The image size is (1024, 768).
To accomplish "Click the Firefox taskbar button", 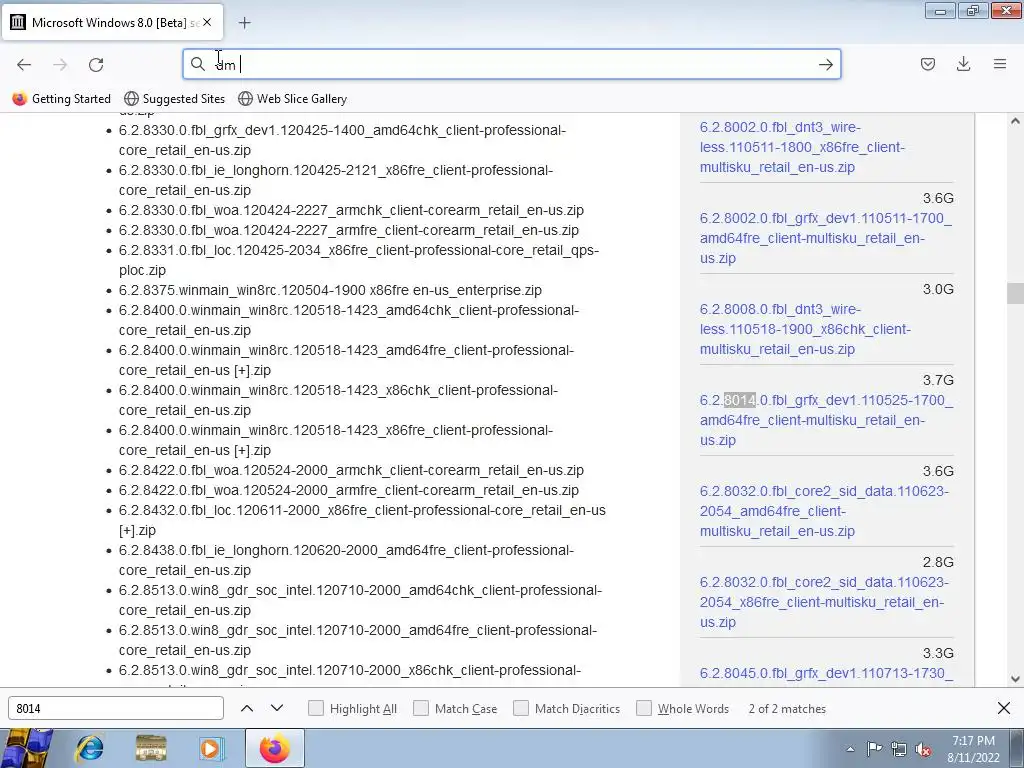I will [274, 748].
